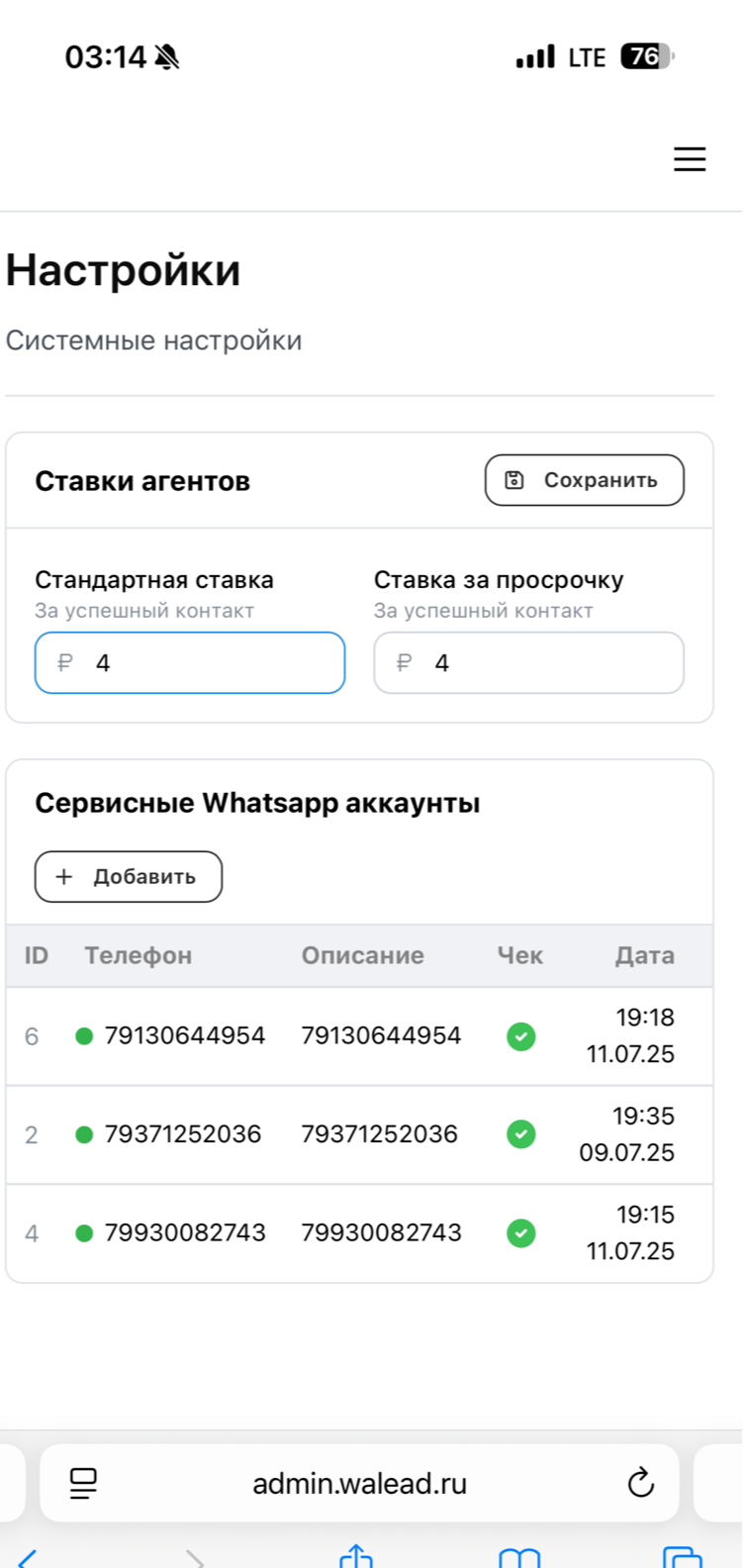Select the Дата column header
The width and height of the screenshot is (745, 1568).
click(x=645, y=956)
